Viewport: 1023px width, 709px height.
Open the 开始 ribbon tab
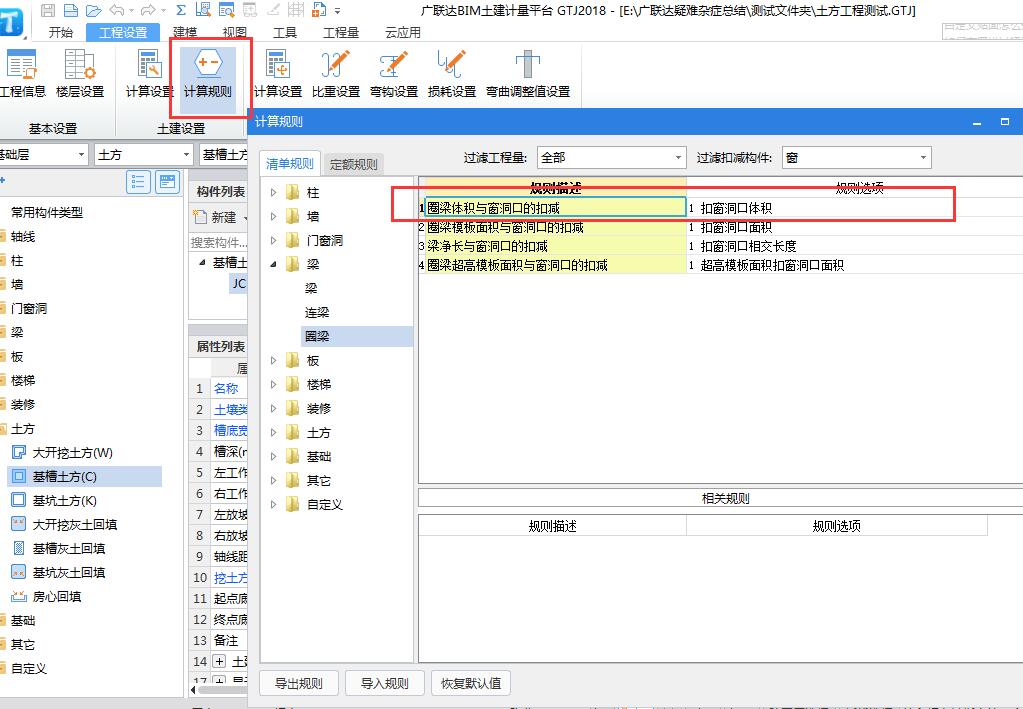61,32
